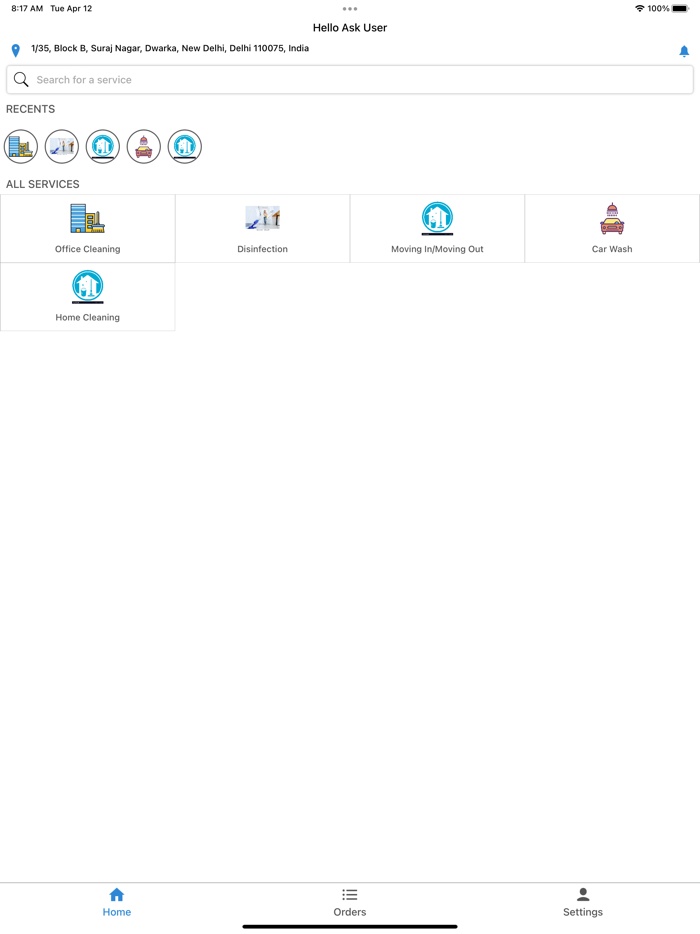Tap the 'RECENTS' heading
Image resolution: width=700 pixels, height=934 pixels.
point(30,109)
